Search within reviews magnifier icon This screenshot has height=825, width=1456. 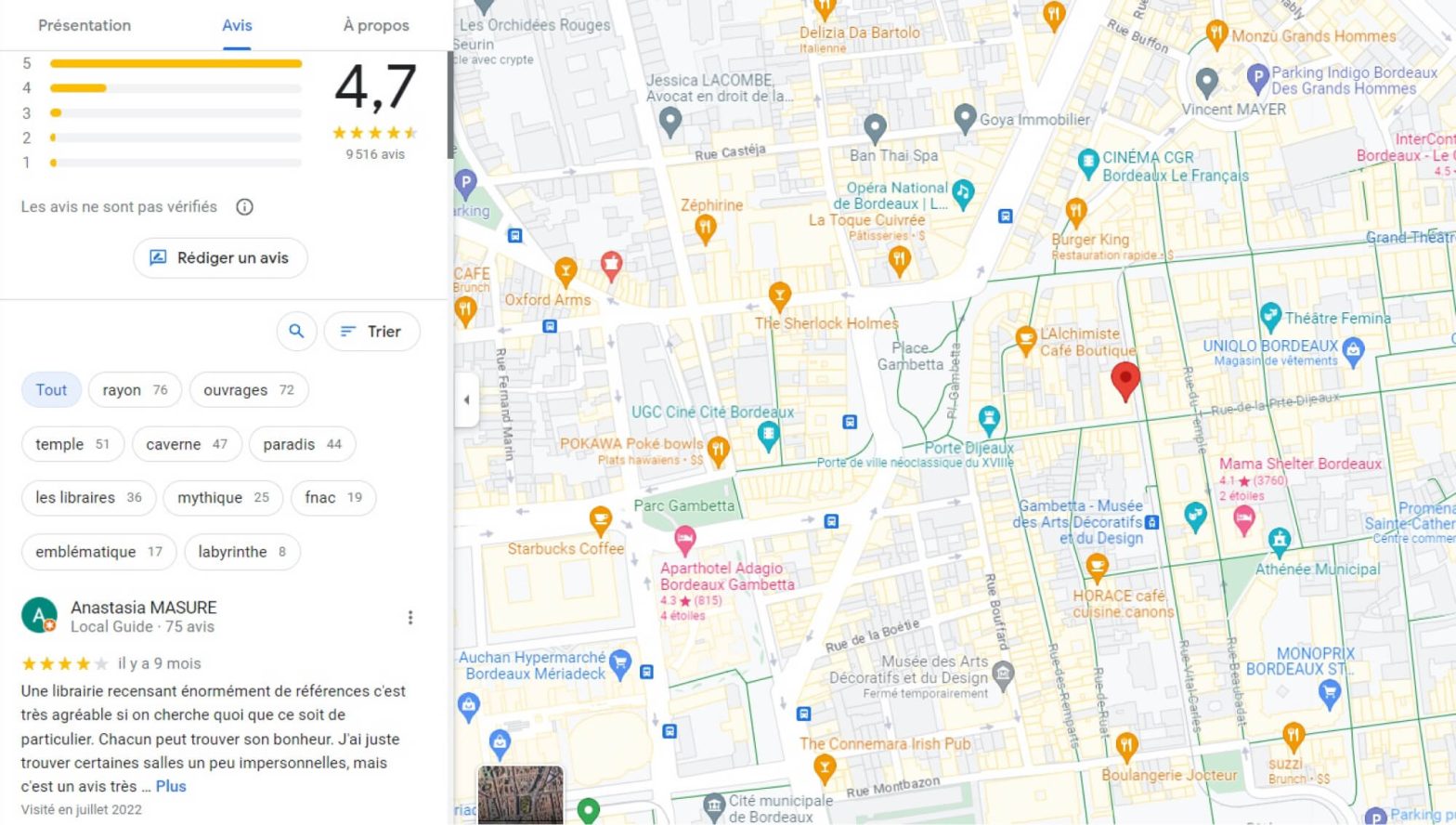click(296, 332)
